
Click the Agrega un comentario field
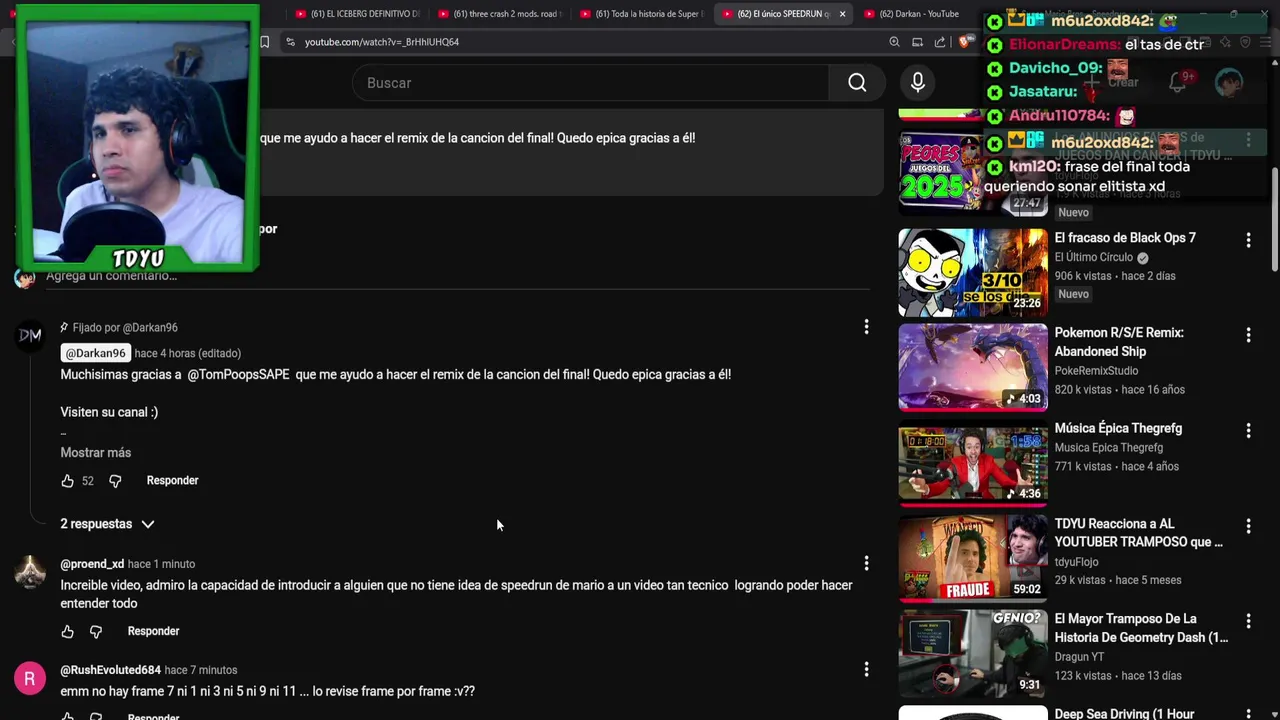click(458, 276)
